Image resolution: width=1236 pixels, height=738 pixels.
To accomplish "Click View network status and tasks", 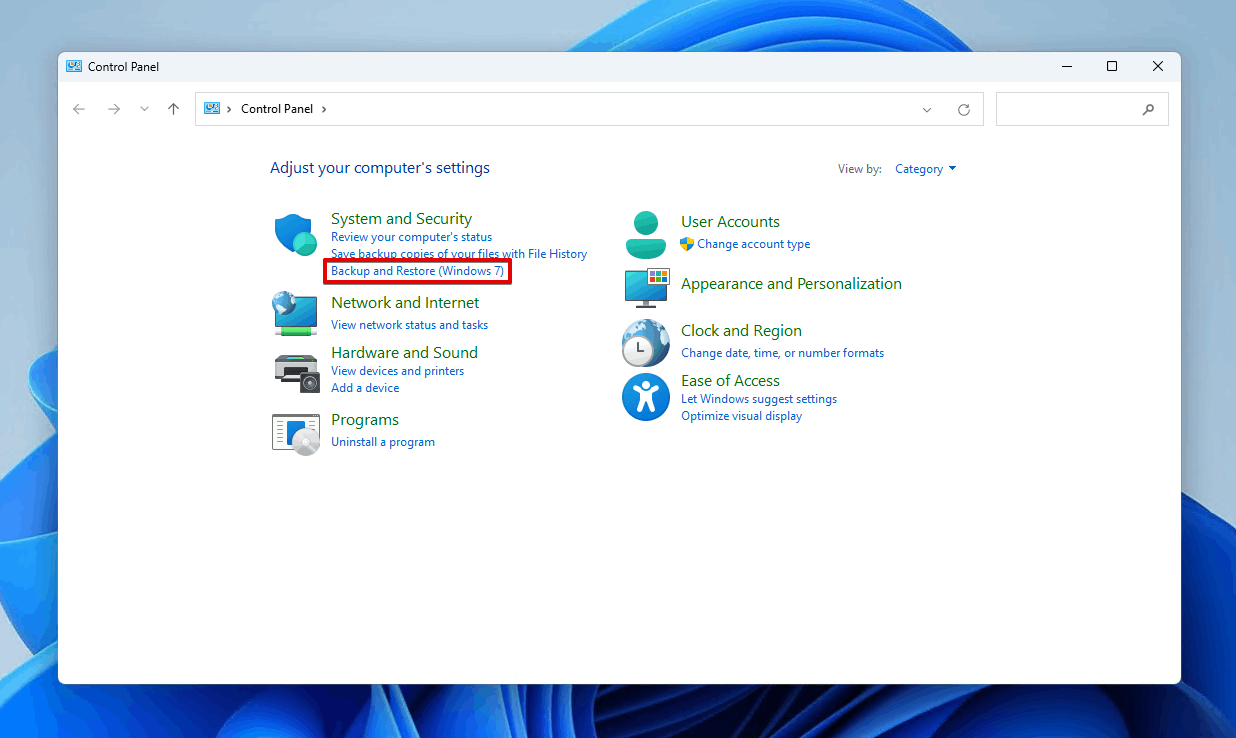I will pyautogui.click(x=409, y=325).
